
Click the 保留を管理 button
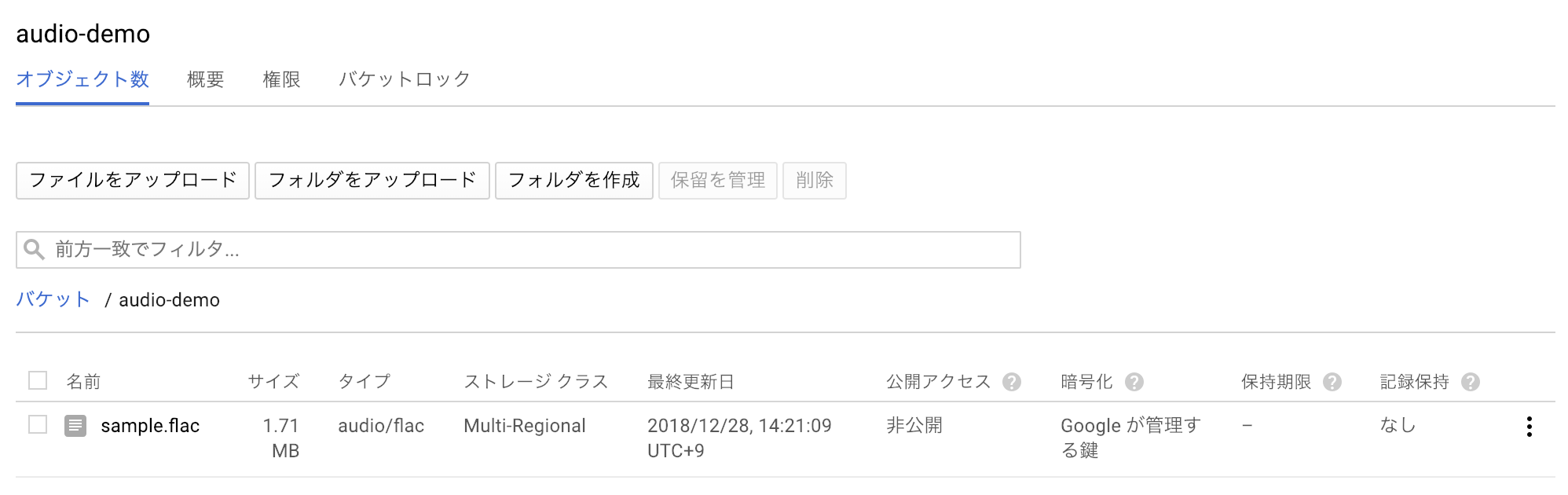(x=717, y=180)
